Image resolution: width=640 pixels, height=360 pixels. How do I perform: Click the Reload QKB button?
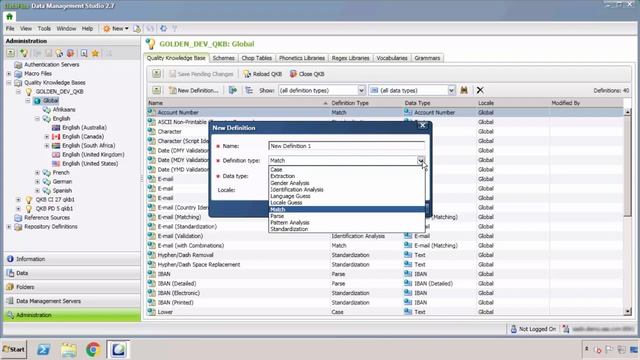point(262,74)
